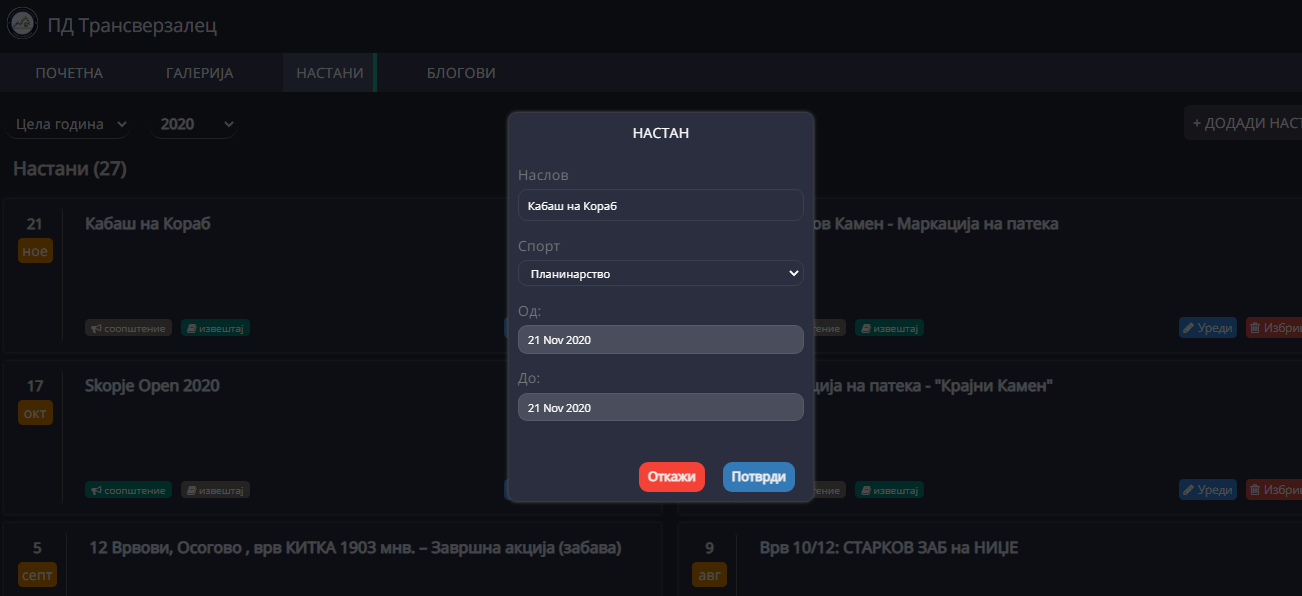Expand the Цела година period dropdown
The height and width of the screenshot is (596, 1302).
pyautogui.click(x=71, y=124)
